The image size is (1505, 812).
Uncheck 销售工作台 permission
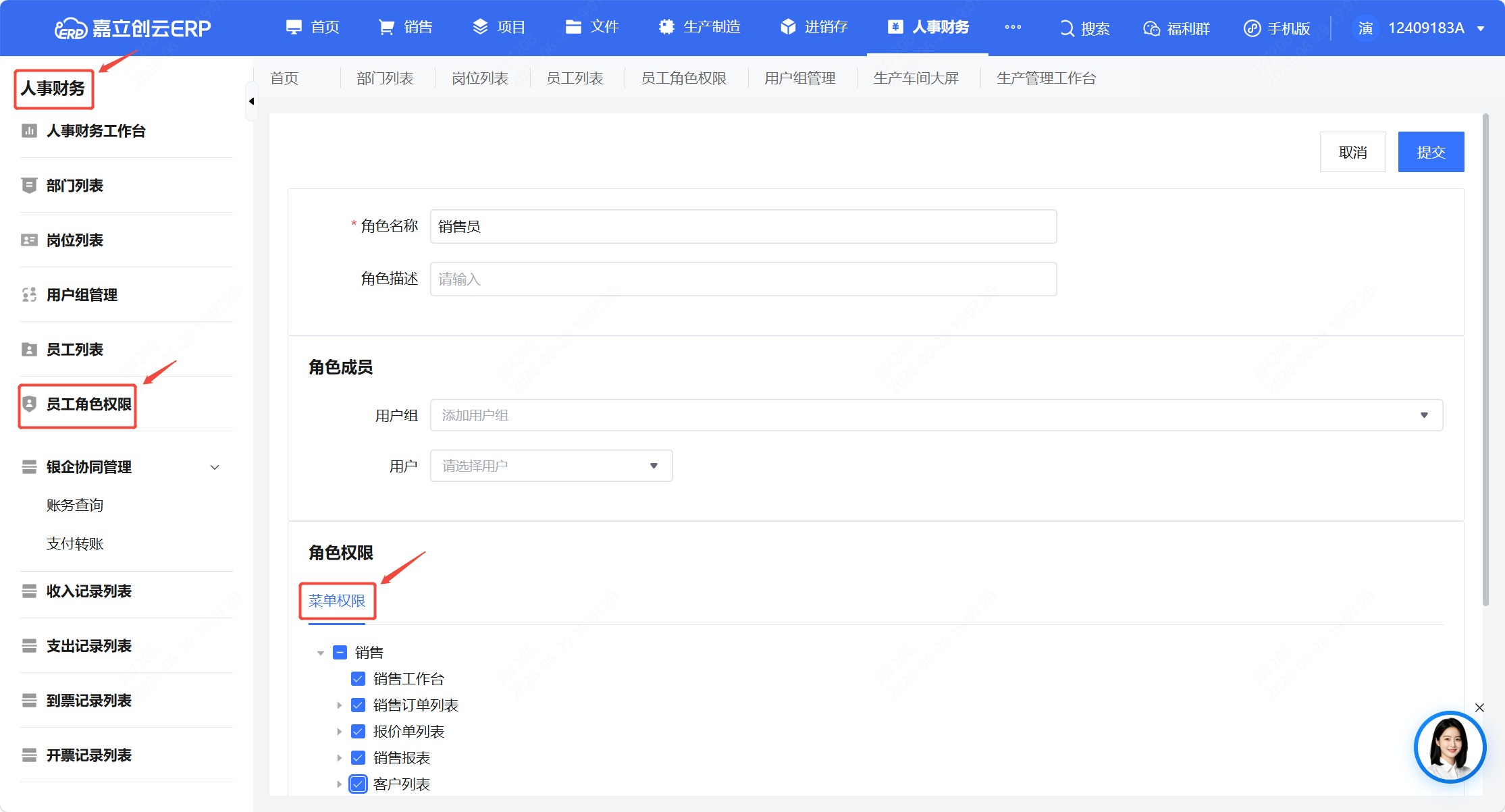[359, 679]
